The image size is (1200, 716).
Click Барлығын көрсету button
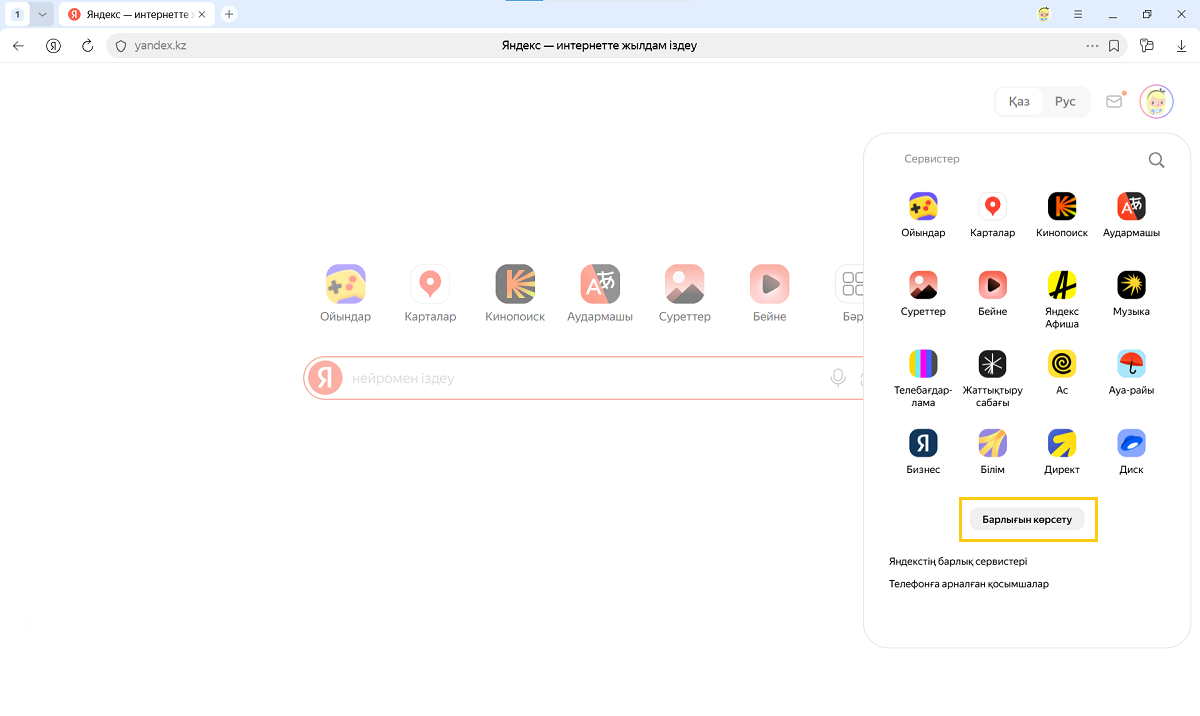tap(1027, 520)
